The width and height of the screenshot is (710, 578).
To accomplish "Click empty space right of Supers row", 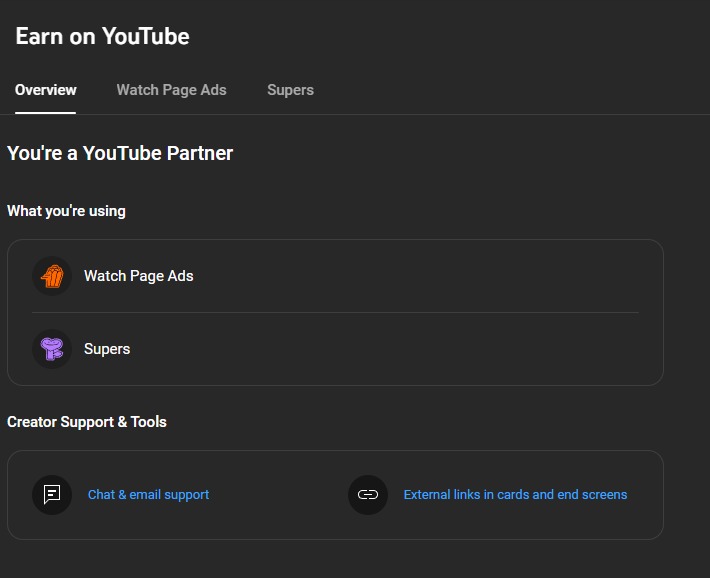I will pyautogui.click(x=385, y=349).
